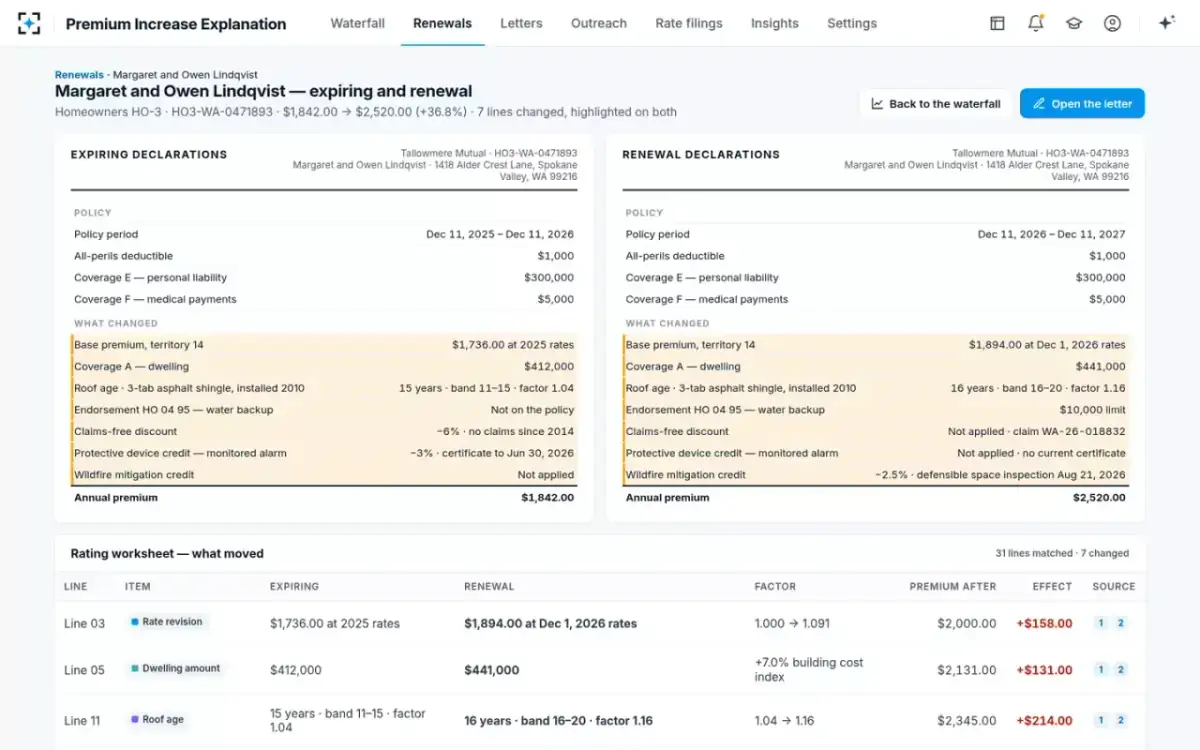Click the Roof age tag
The image size is (1200, 750).
pyautogui.click(x=157, y=719)
